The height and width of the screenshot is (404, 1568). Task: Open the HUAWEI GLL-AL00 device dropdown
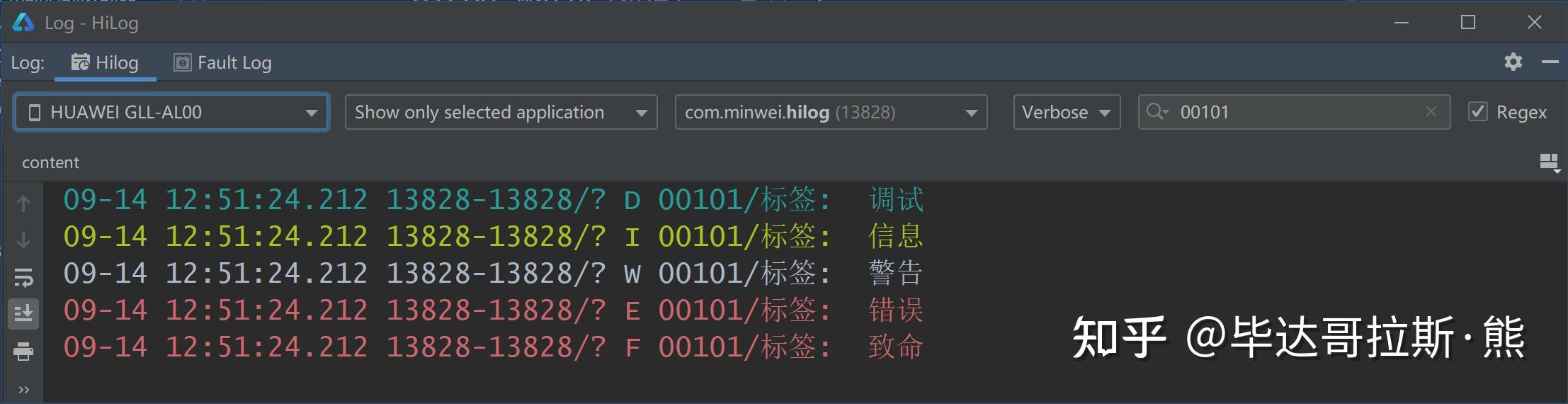[171, 112]
